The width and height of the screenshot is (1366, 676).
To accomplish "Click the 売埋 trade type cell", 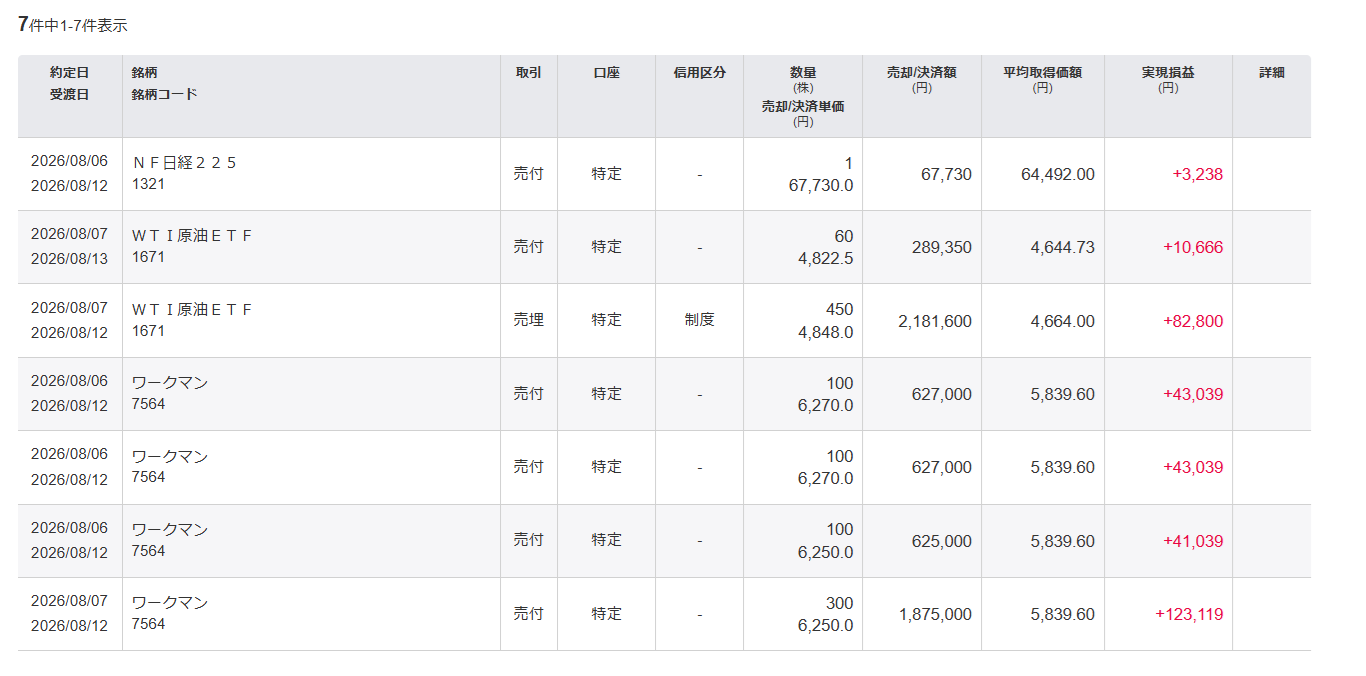I will [x=529, y=320].
